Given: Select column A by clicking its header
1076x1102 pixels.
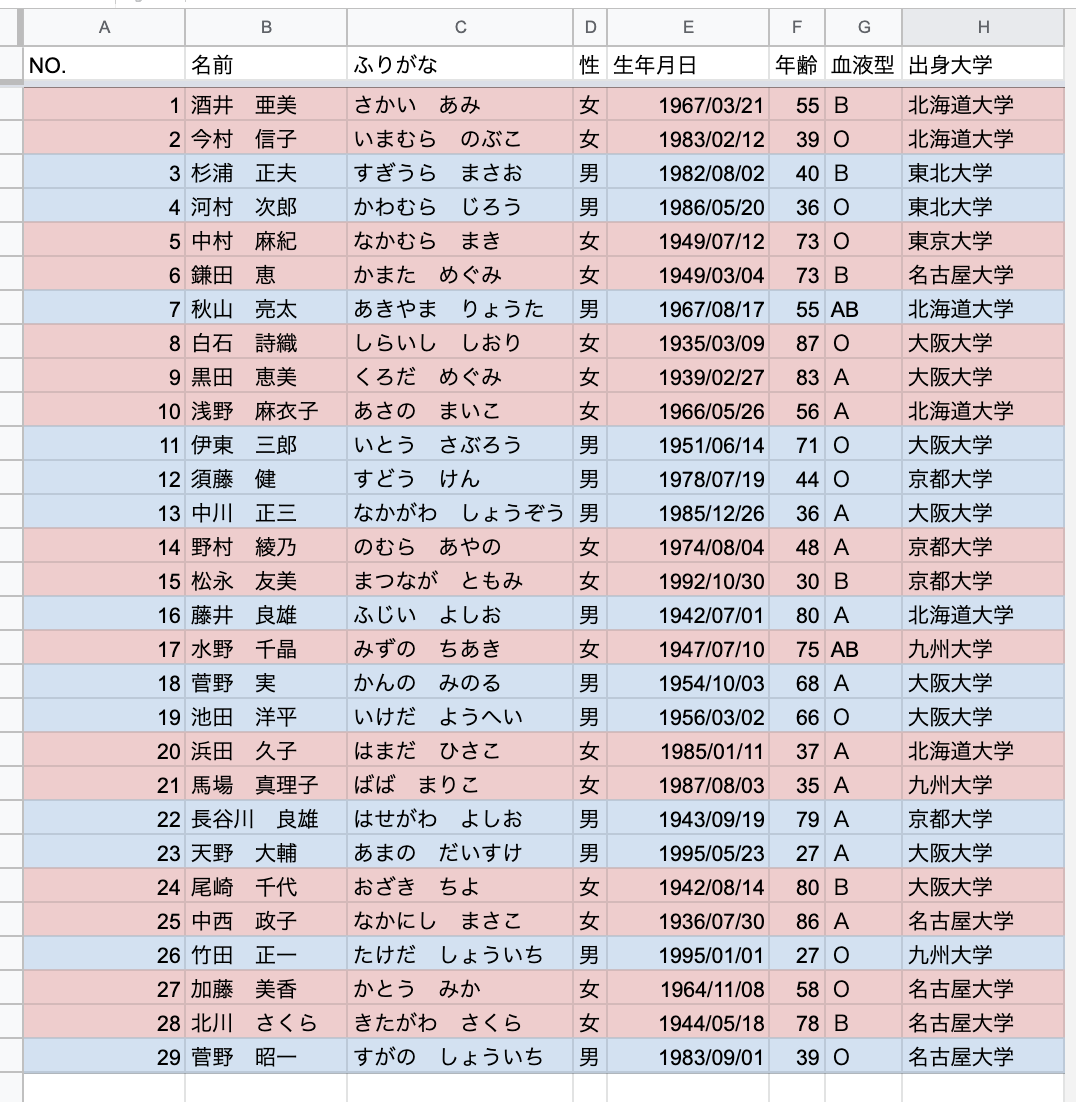Looking at the screenshot, I should [103, 27].
